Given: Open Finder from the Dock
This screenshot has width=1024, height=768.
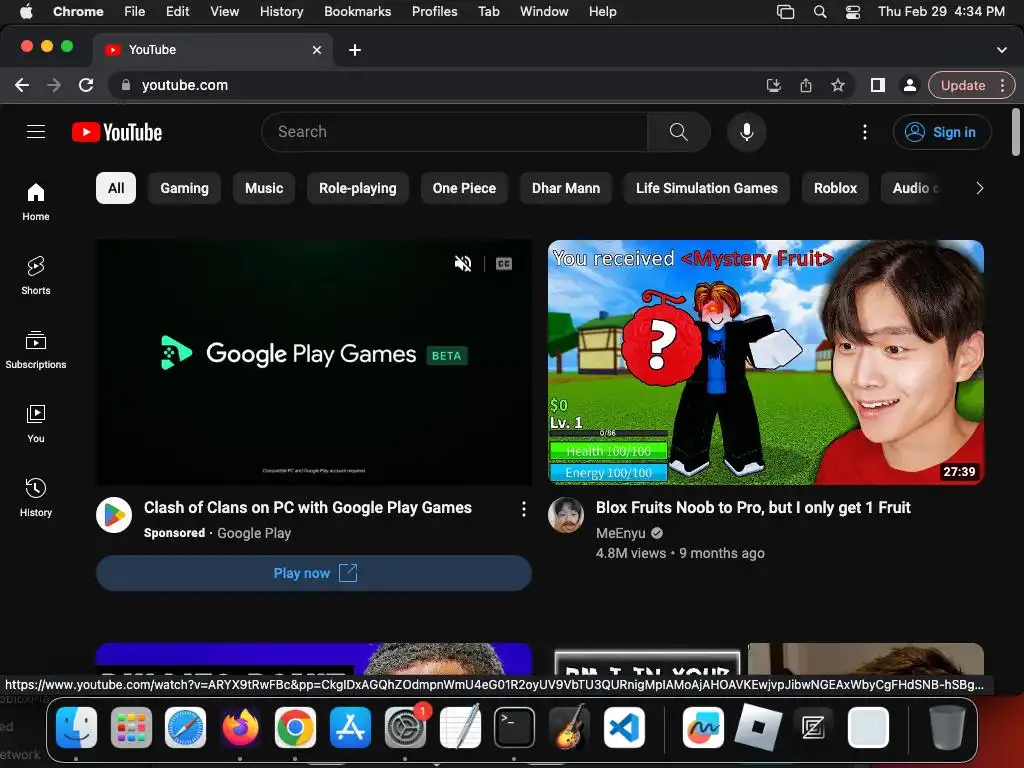Looking at the screenshot, I should [x=76, y=727].
